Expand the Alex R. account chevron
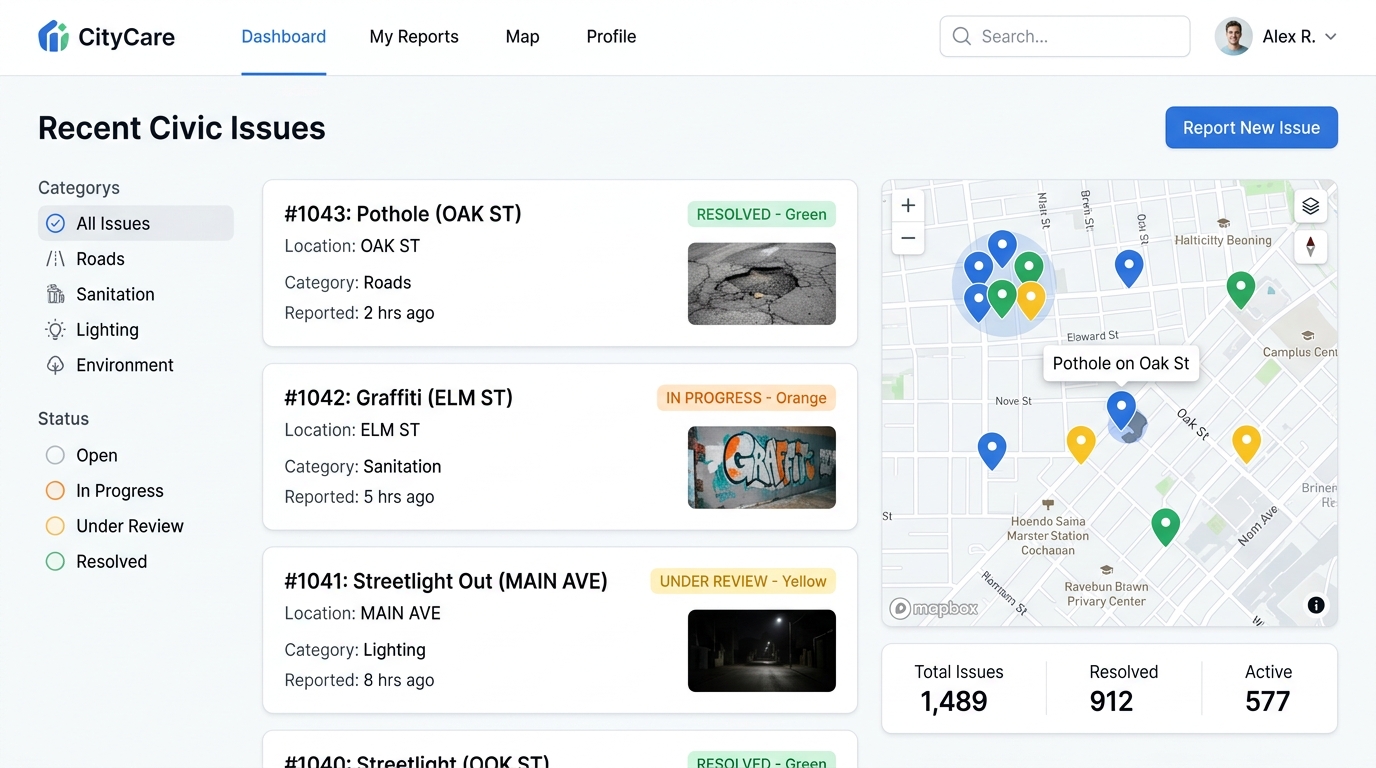The height and width of the screenshot is (768, 1376). click(x=1330, y=37)
